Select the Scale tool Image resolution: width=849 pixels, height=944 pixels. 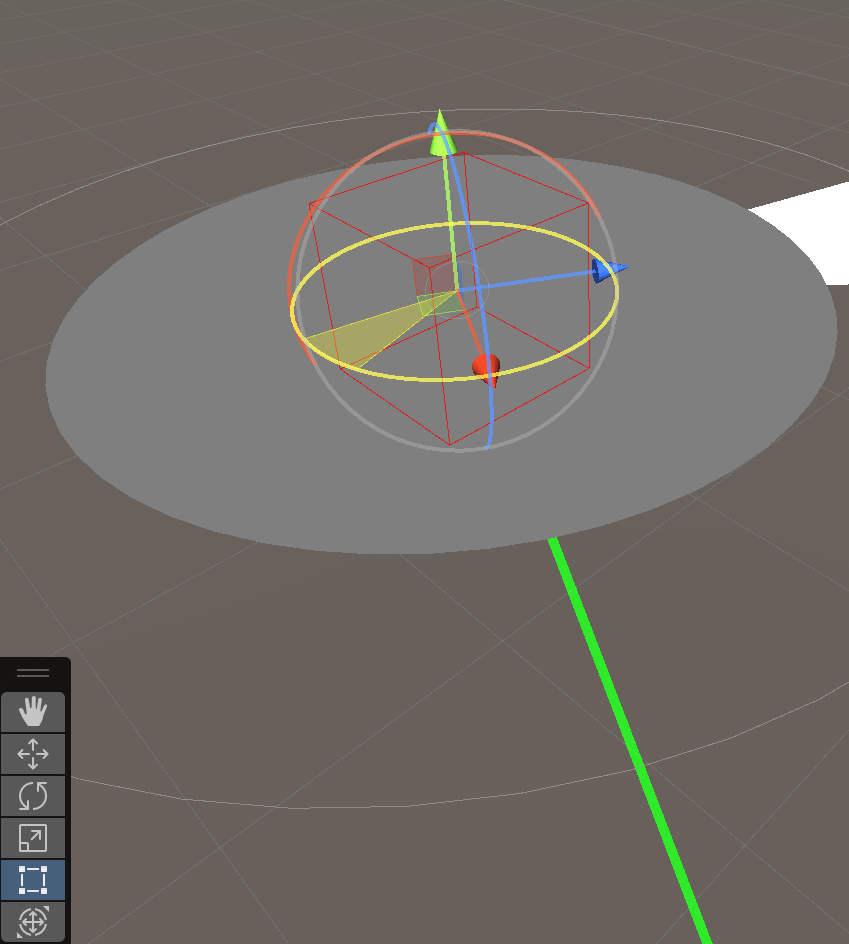click(33, 838)
